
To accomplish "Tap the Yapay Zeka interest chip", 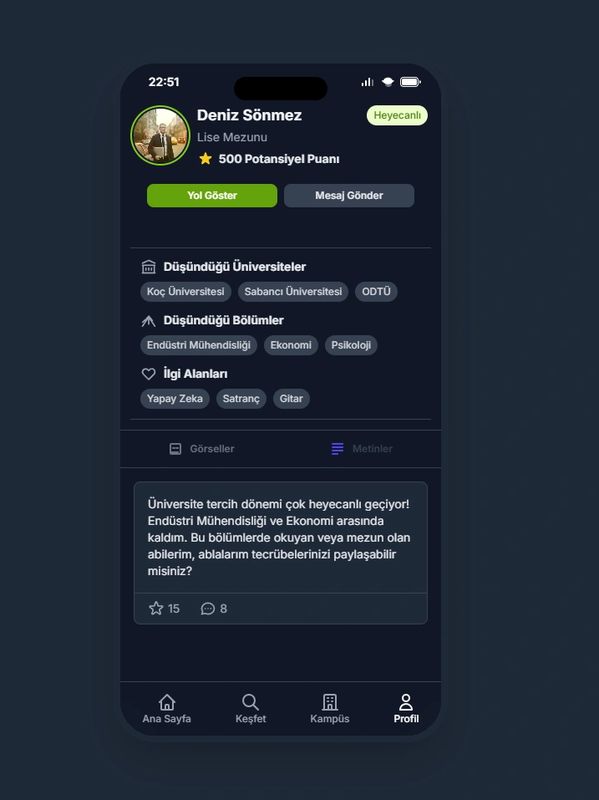I will tap(174, 398).
